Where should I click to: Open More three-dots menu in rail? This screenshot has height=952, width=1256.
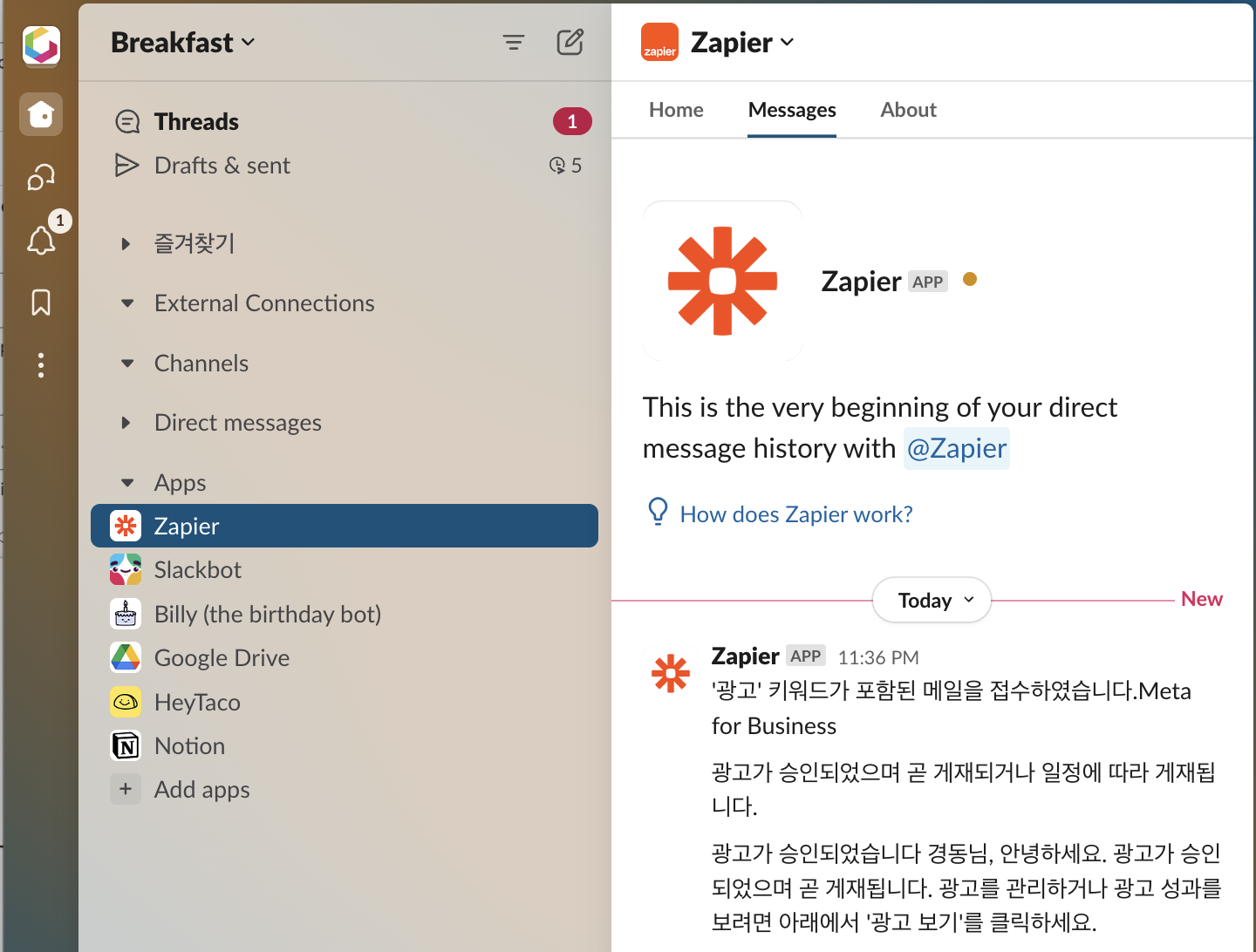[x=41, y=365]
